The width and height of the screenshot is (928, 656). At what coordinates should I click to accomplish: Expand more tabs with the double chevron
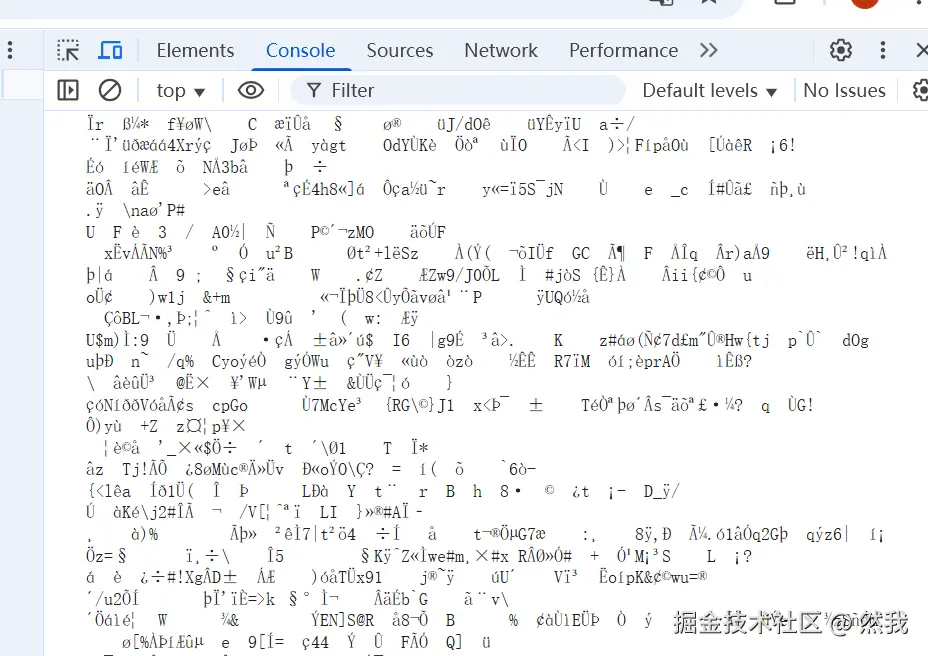(709, 50)
